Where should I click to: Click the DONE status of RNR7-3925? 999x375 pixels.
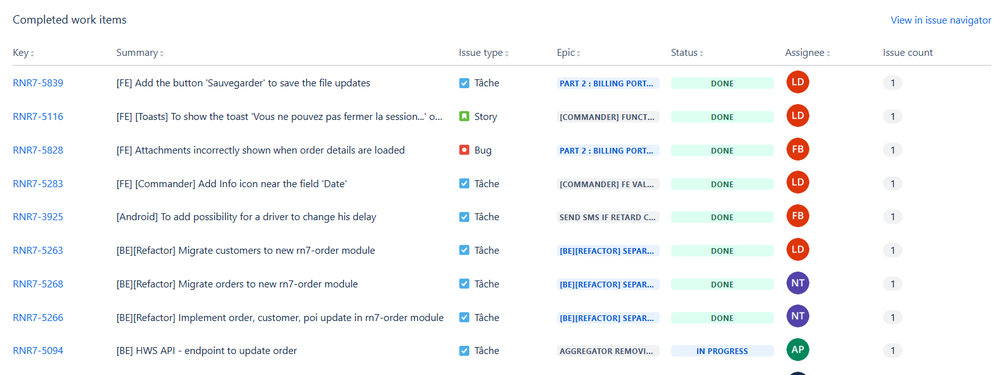click(722, 218)
